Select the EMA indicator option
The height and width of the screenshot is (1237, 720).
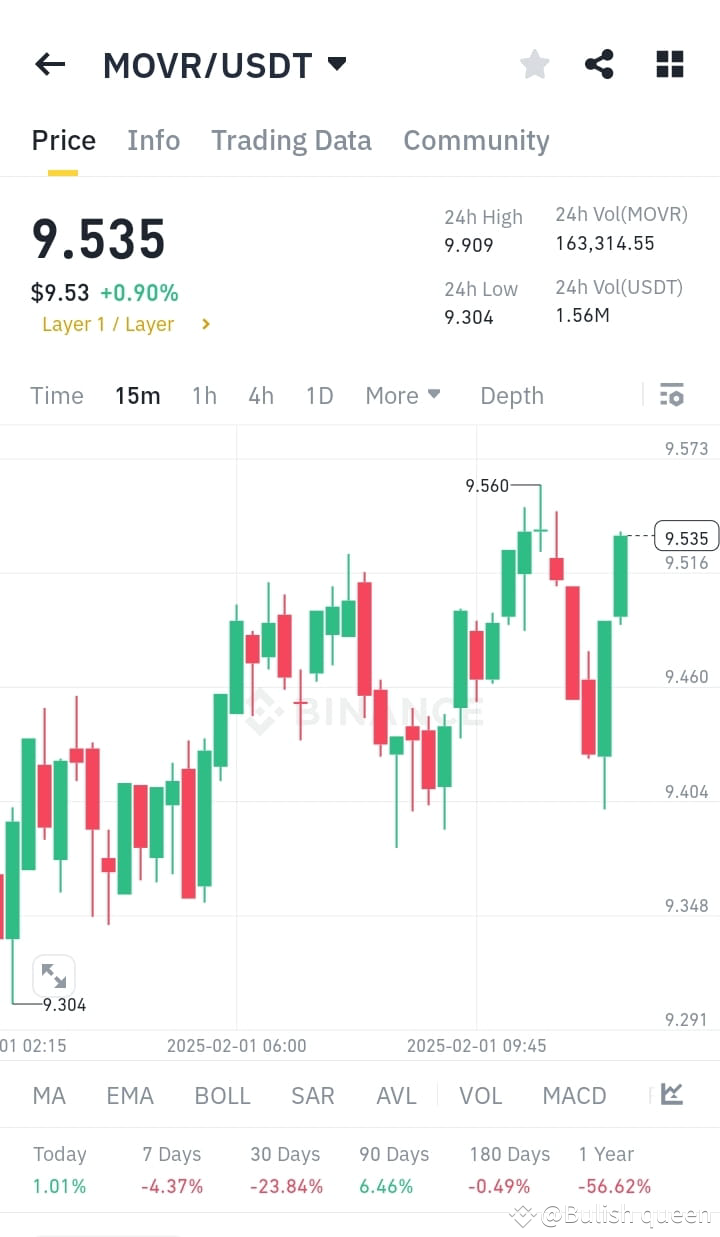tap(130, 1095)
